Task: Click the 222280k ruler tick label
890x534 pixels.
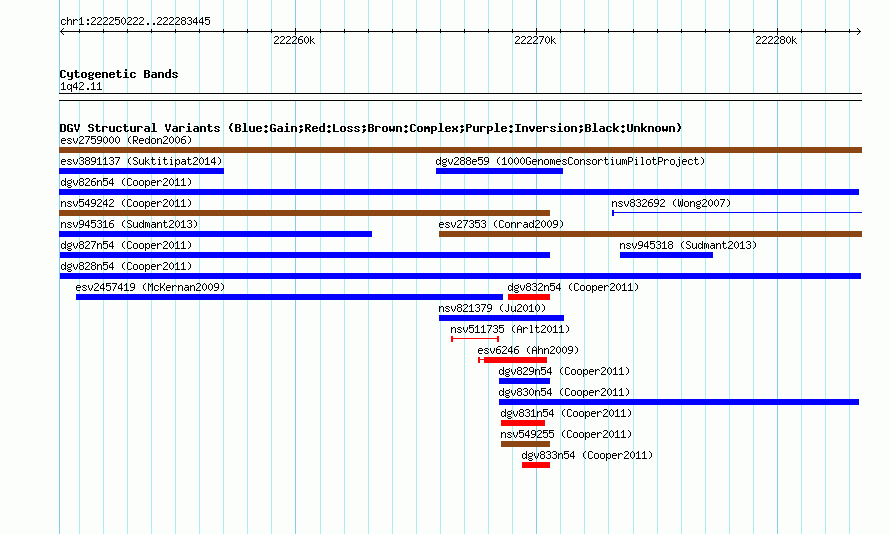Action: 776,40
